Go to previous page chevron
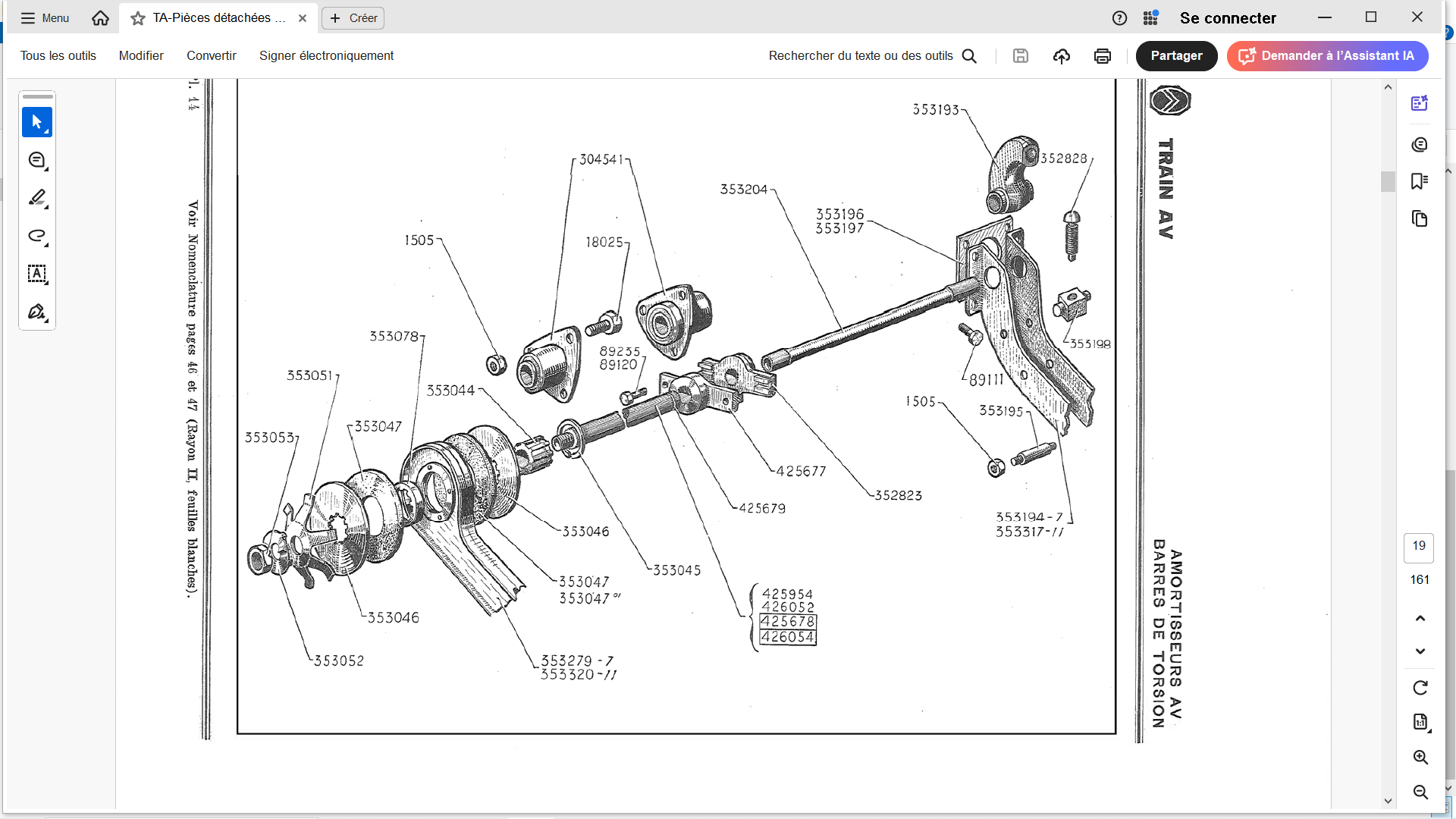Viewport: 1456px width, 819px height. [1420, 618]
